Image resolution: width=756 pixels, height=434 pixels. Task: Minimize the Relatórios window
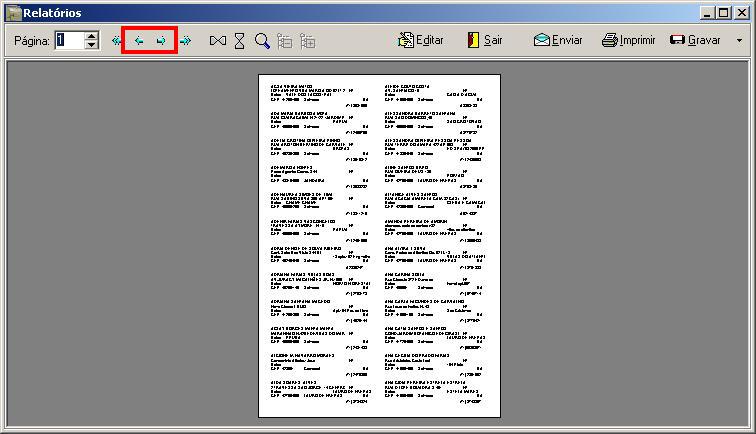[707, 13]
